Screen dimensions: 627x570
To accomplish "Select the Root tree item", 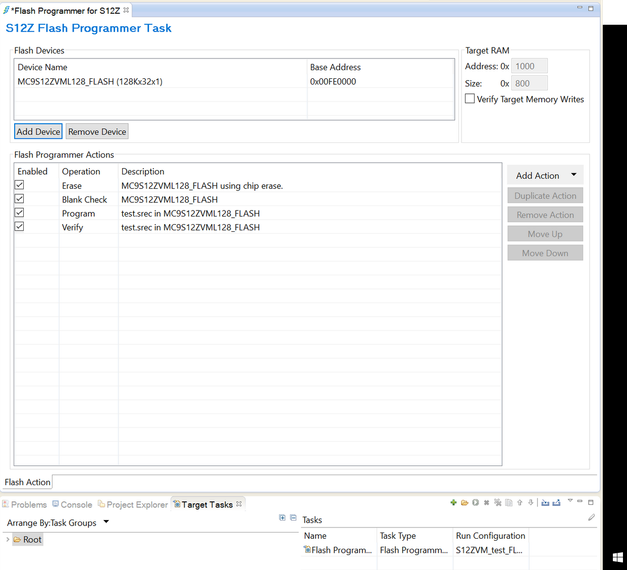I will tap(27, 540).
